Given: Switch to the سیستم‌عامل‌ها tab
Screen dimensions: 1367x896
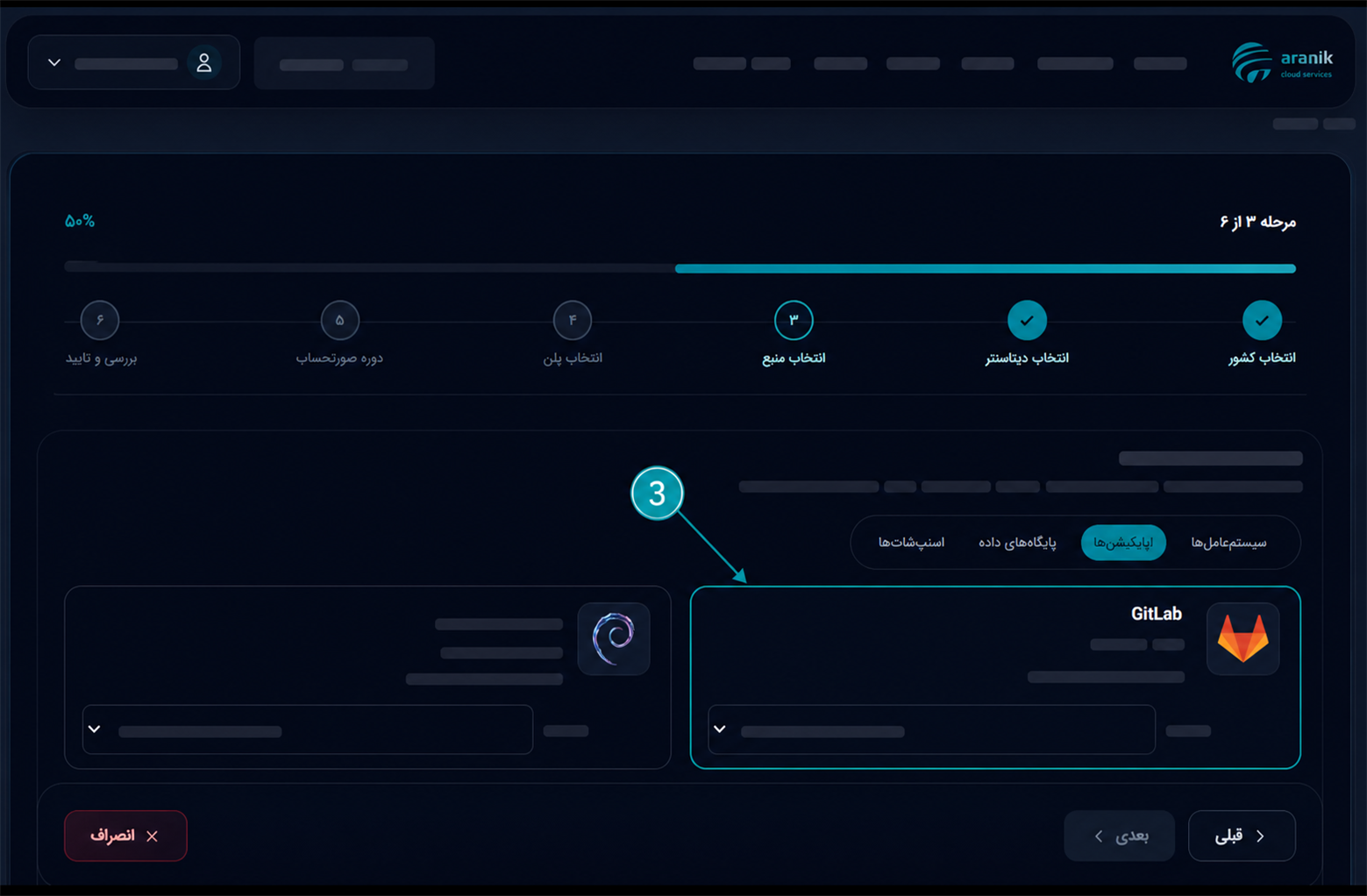Looking at the screenshot, I should [x=1228, y=543].
